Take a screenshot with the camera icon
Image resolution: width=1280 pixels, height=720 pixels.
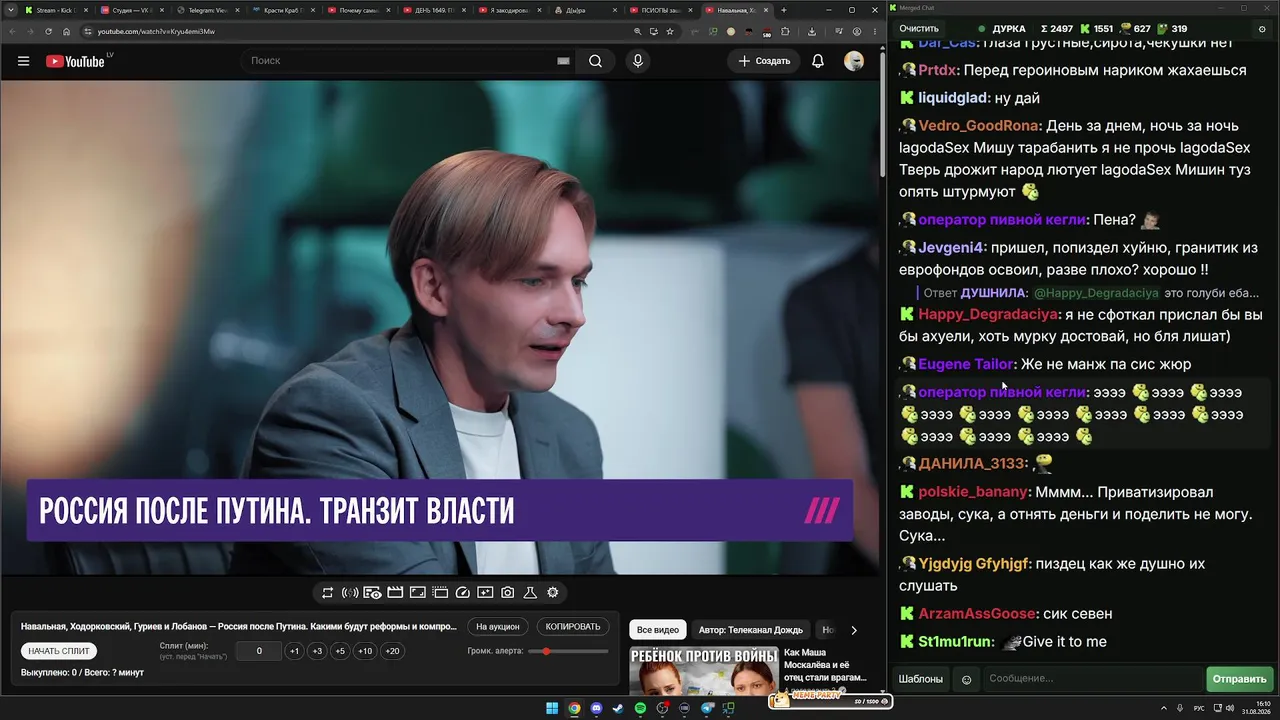tap(508, 593)
